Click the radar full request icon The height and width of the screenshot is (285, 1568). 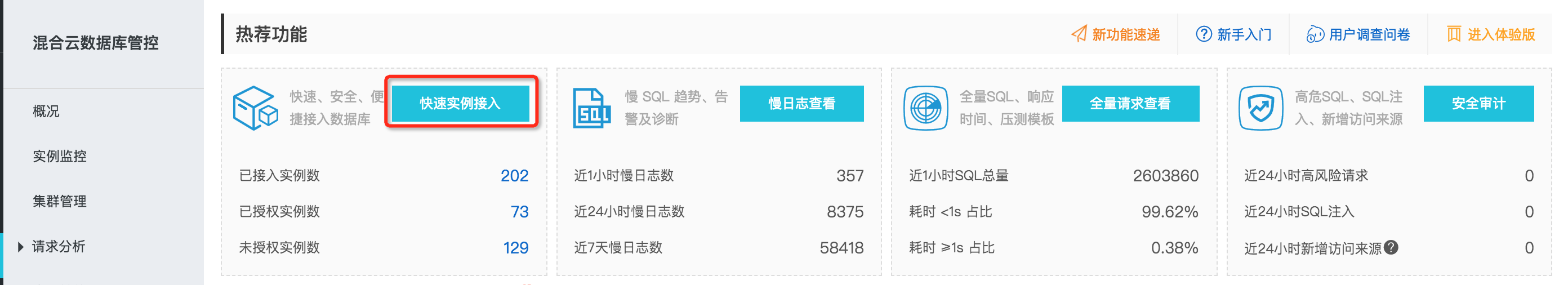tap(925, 108)
